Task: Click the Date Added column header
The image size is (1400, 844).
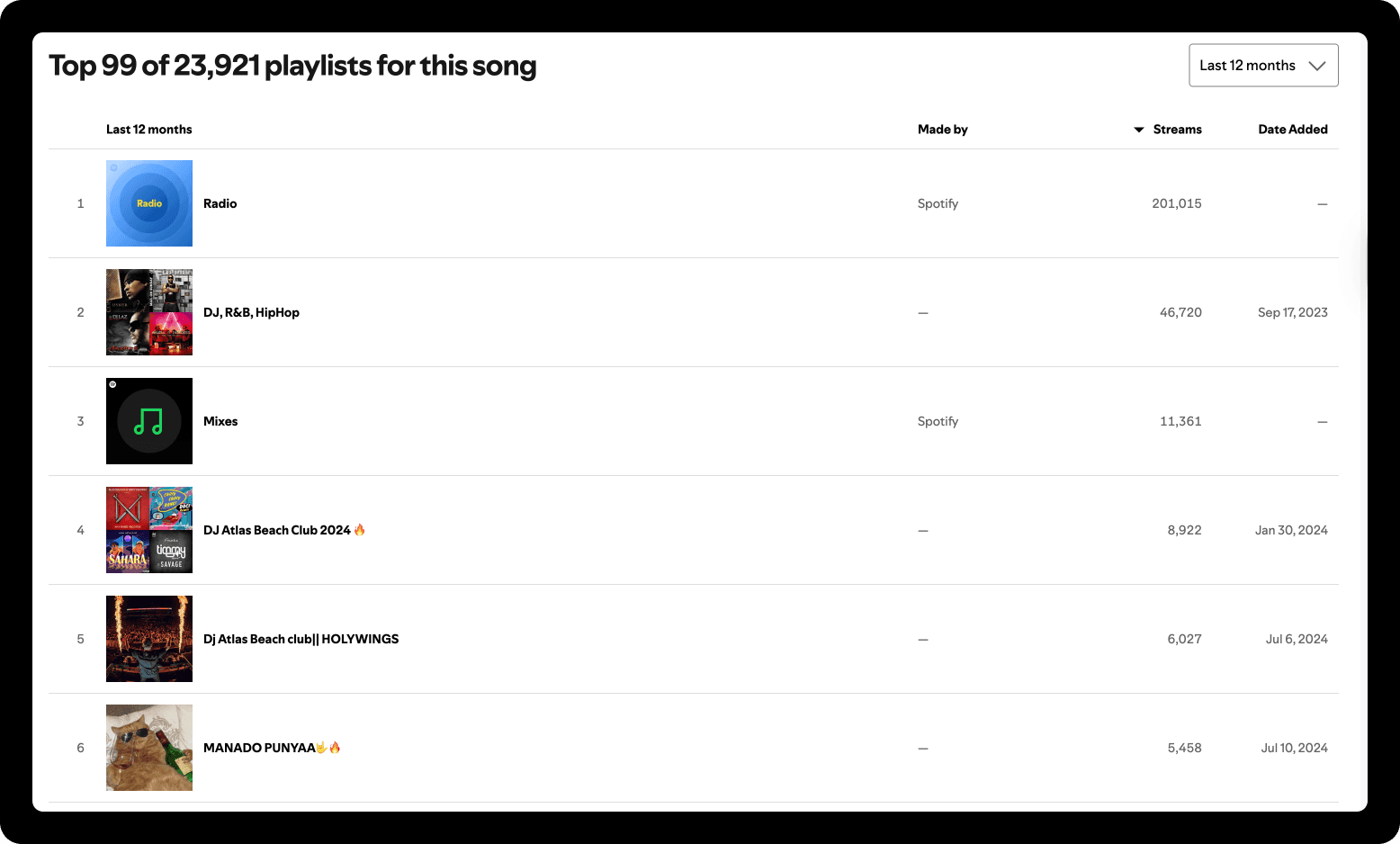Action: coord(1293,130)
